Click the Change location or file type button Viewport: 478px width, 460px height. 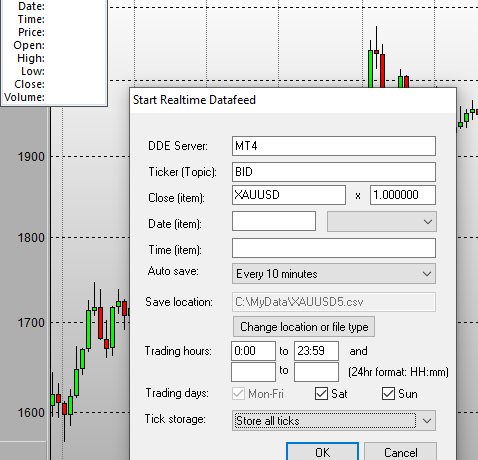coord(304,327)
